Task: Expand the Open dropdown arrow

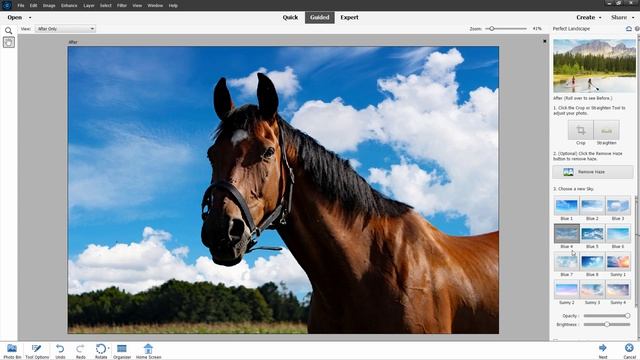Action: pos(30,18)
